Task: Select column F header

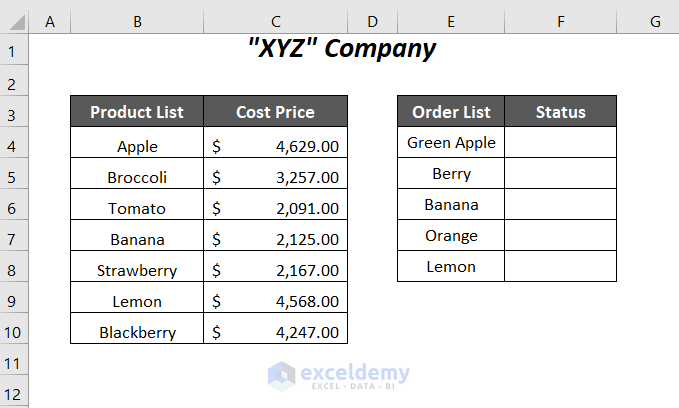Action: tap(561, 21)
